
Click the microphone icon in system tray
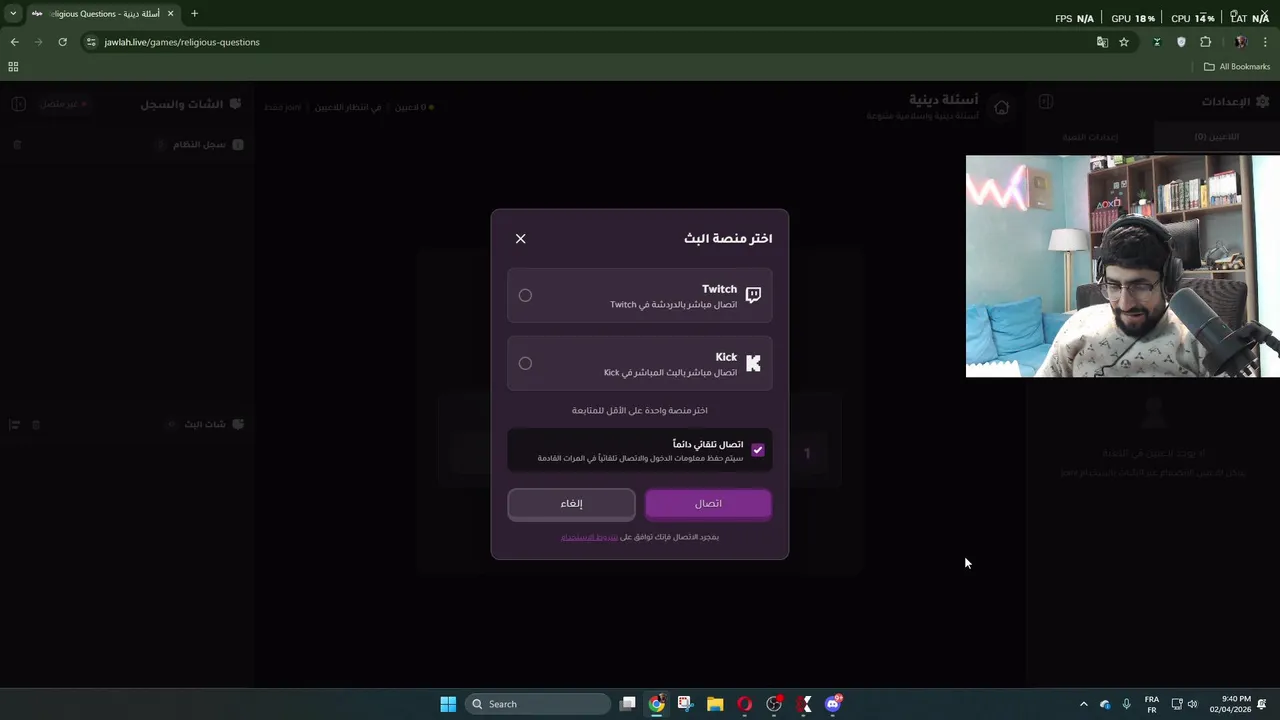click(1127, 704)
